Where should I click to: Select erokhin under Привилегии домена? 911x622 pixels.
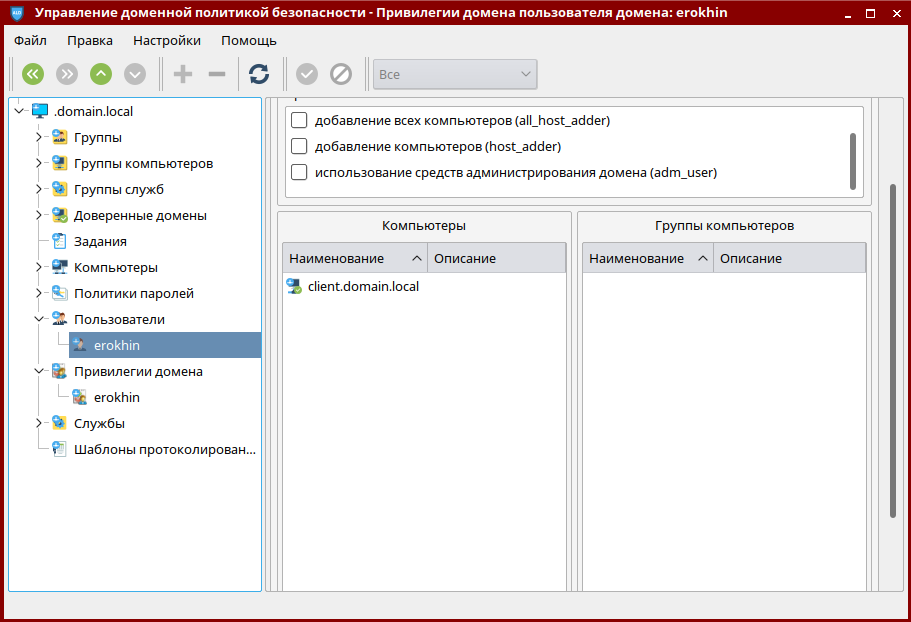coord(117,397)
